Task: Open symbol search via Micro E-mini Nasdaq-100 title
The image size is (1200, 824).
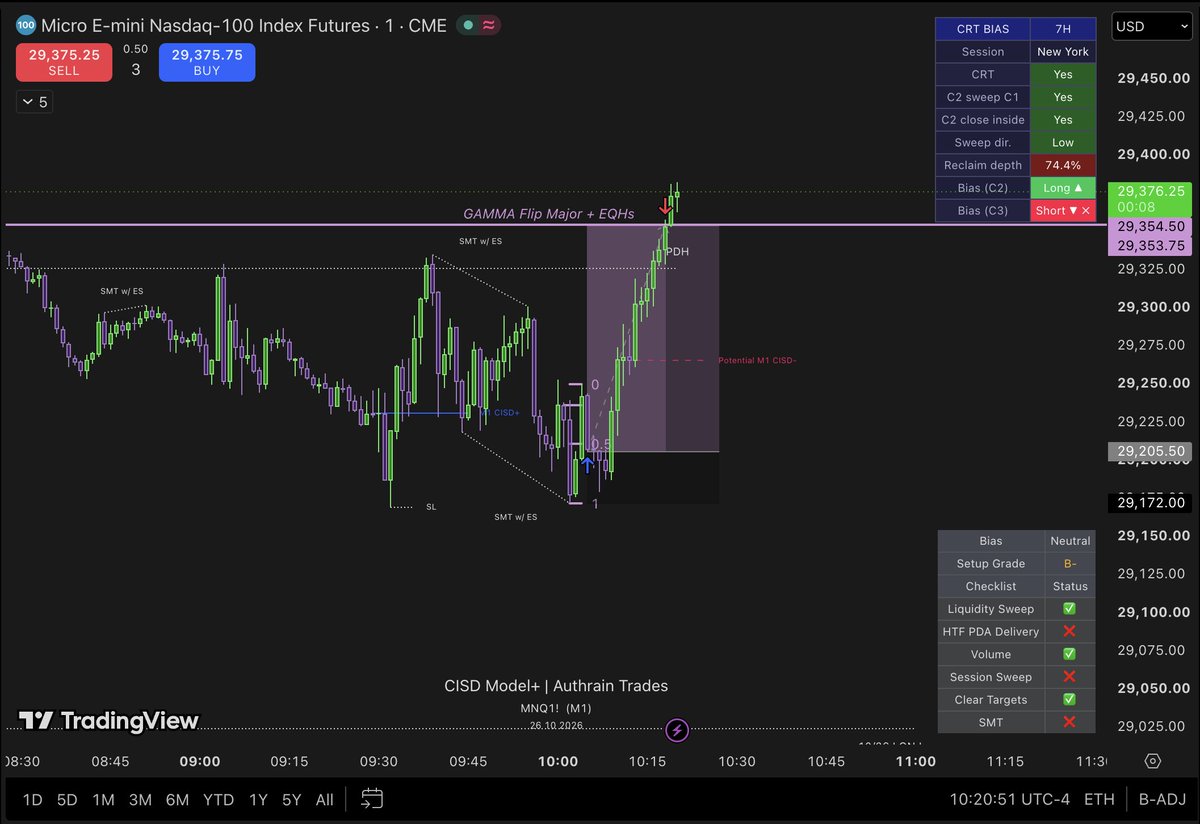Action: click(x=243, y=26)
